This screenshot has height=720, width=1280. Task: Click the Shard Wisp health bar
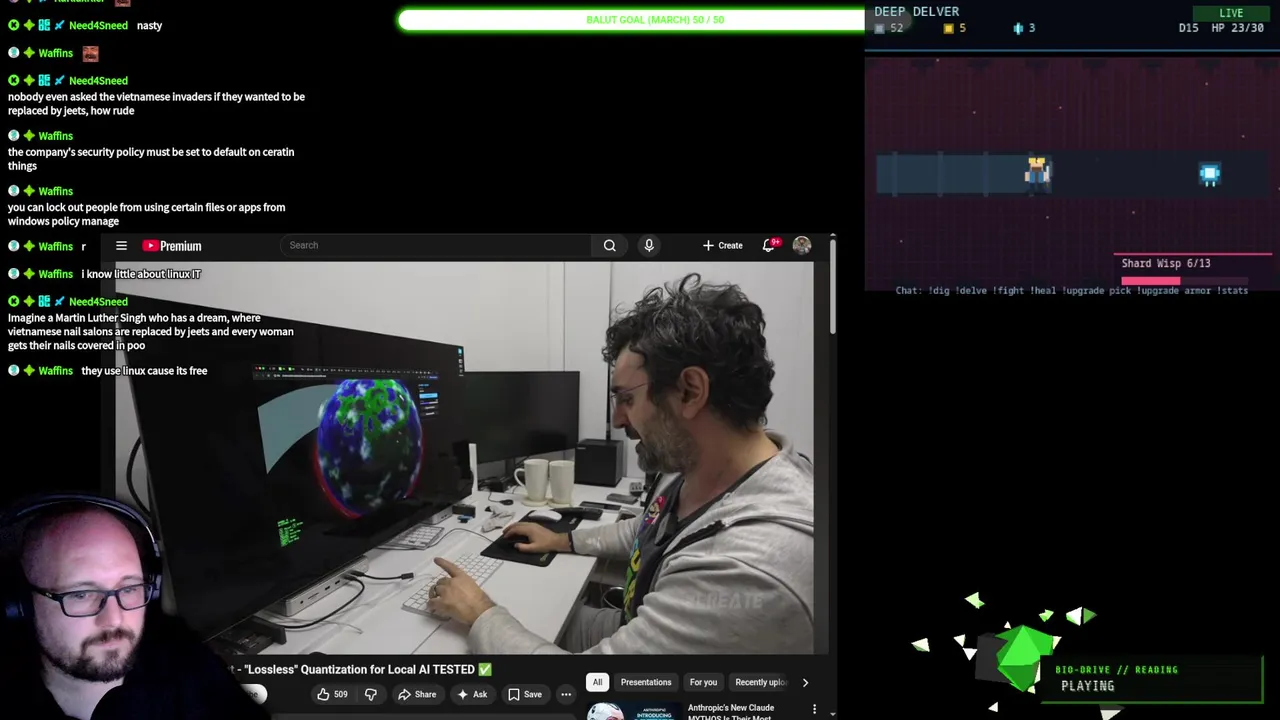tap(1184, 281)
